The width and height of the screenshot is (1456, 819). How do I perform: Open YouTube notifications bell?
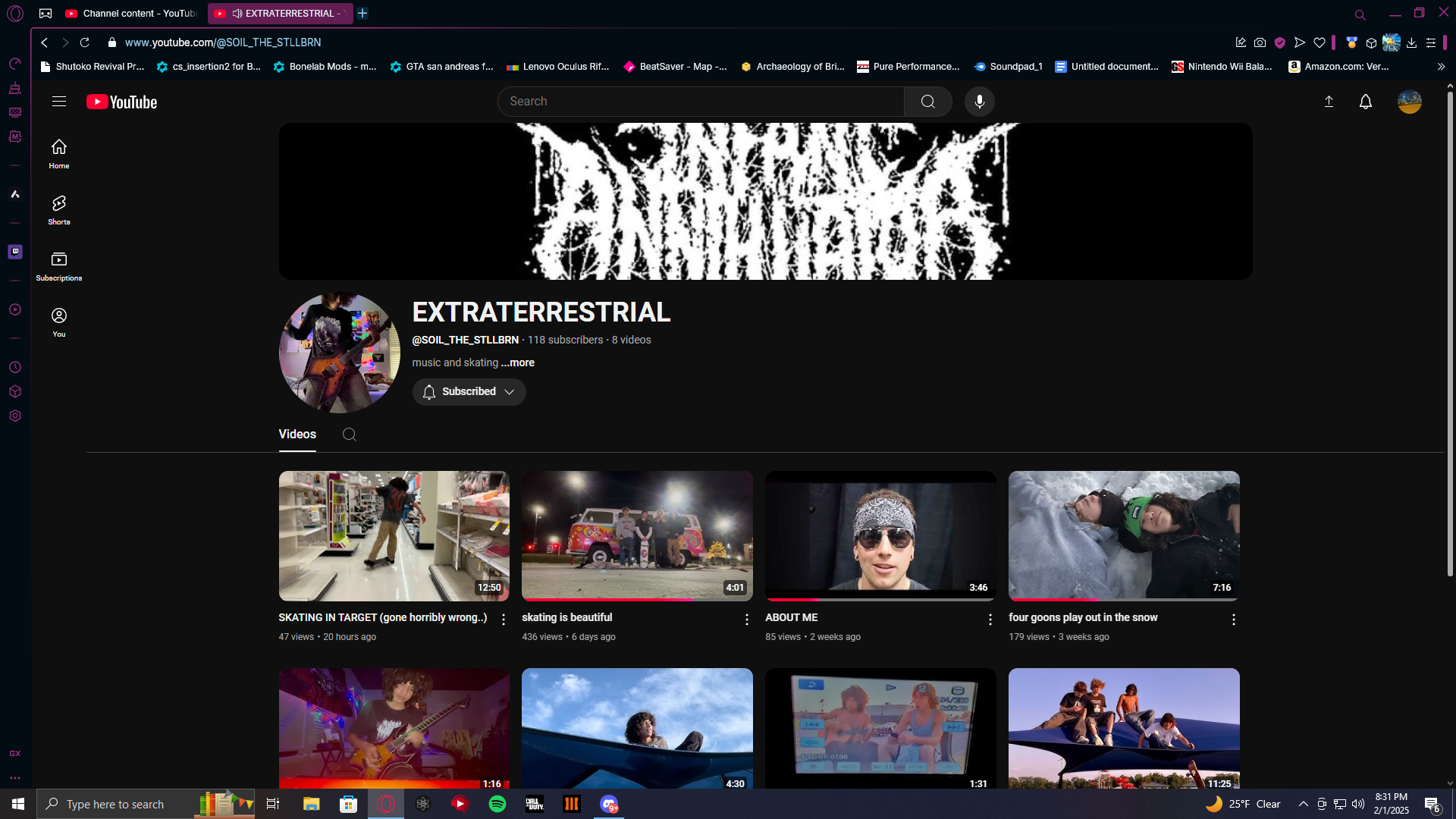1365,102
